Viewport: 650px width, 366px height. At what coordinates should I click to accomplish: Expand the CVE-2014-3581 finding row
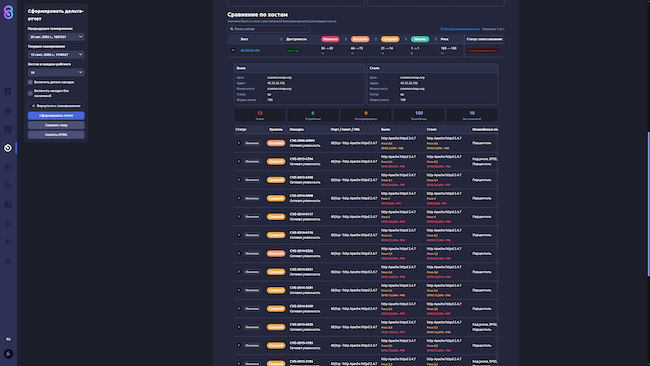(238, 290)
